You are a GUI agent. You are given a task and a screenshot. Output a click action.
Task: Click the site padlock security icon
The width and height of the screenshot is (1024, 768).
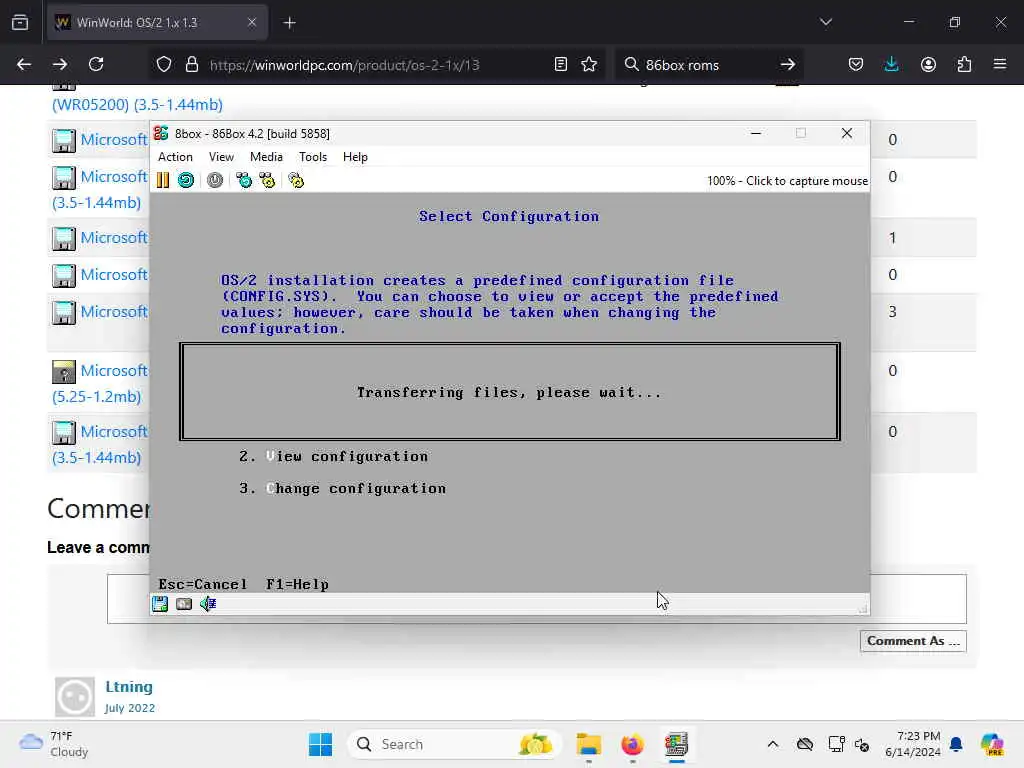tap(191, 65)
